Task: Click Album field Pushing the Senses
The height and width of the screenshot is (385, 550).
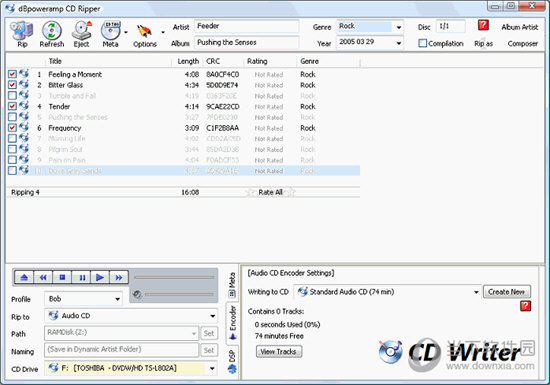Action: [246, 42]
